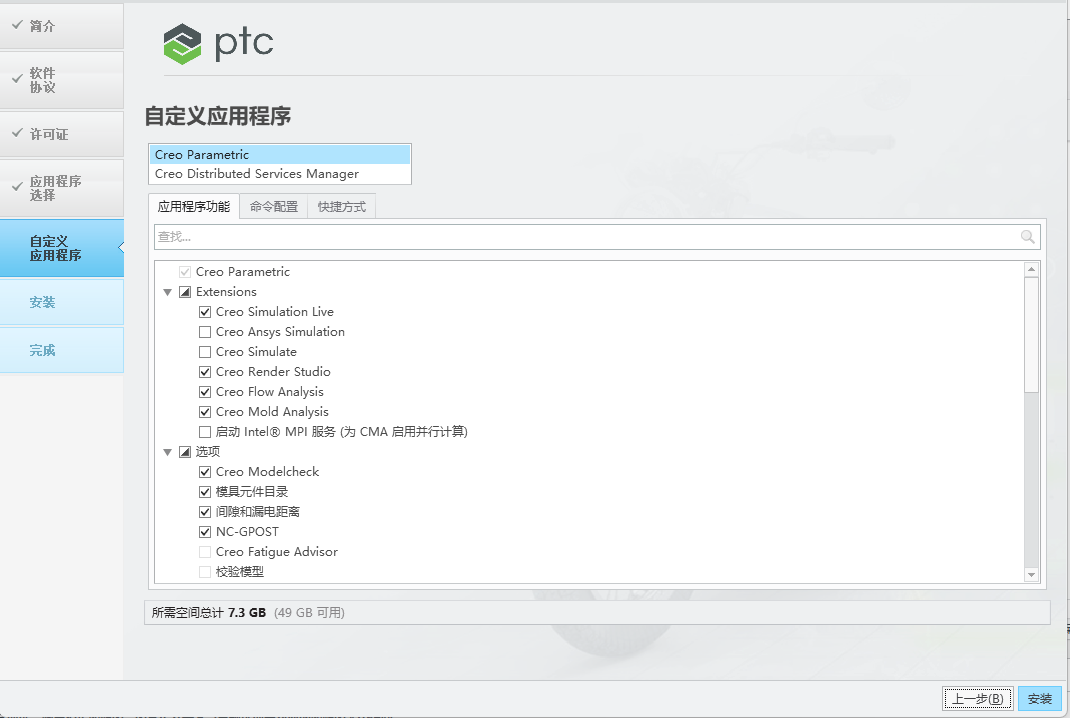Select Creo Distributed Services Manager
The width and height of the screenshot is (1070, 718).
tap(280, 174)
